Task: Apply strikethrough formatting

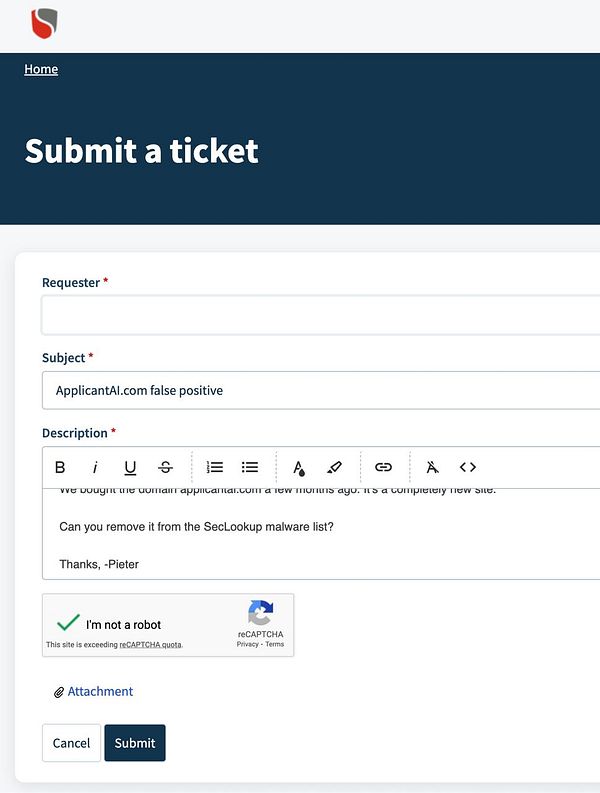Action: click(165, 467)
